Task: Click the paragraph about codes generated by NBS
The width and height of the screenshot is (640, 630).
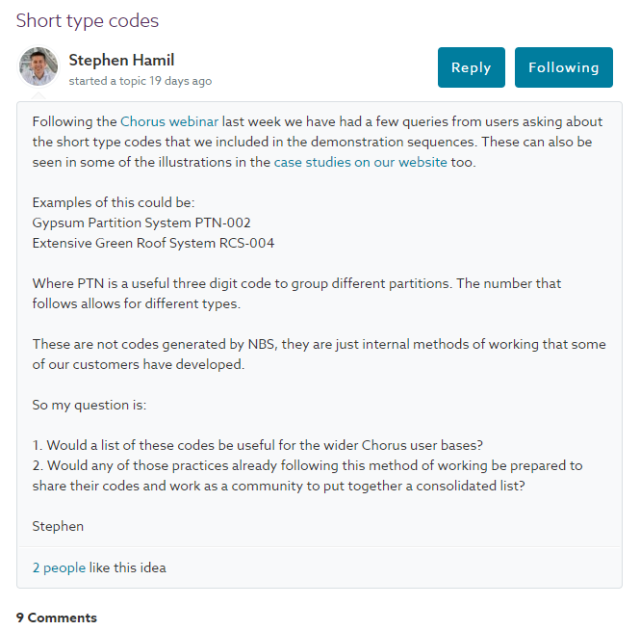Action: (319, 354)
